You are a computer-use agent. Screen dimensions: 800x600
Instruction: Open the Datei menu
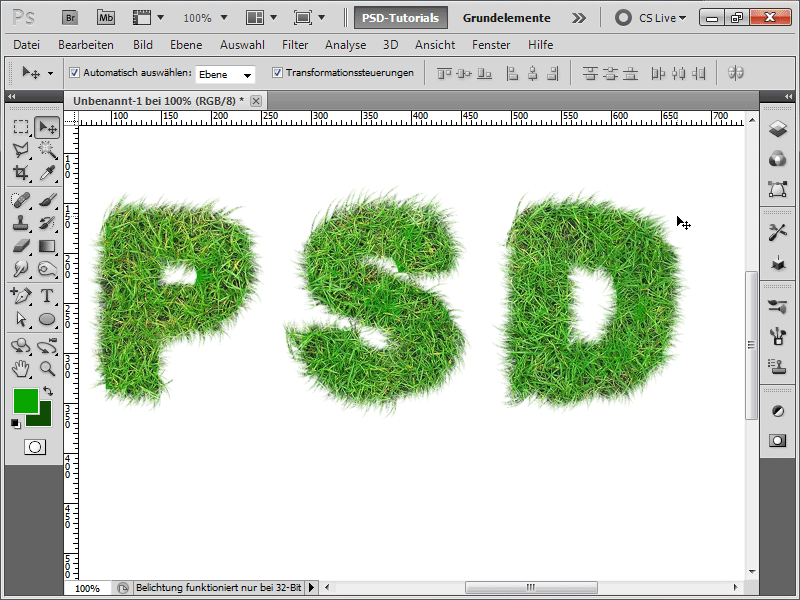tap(27, 45)
